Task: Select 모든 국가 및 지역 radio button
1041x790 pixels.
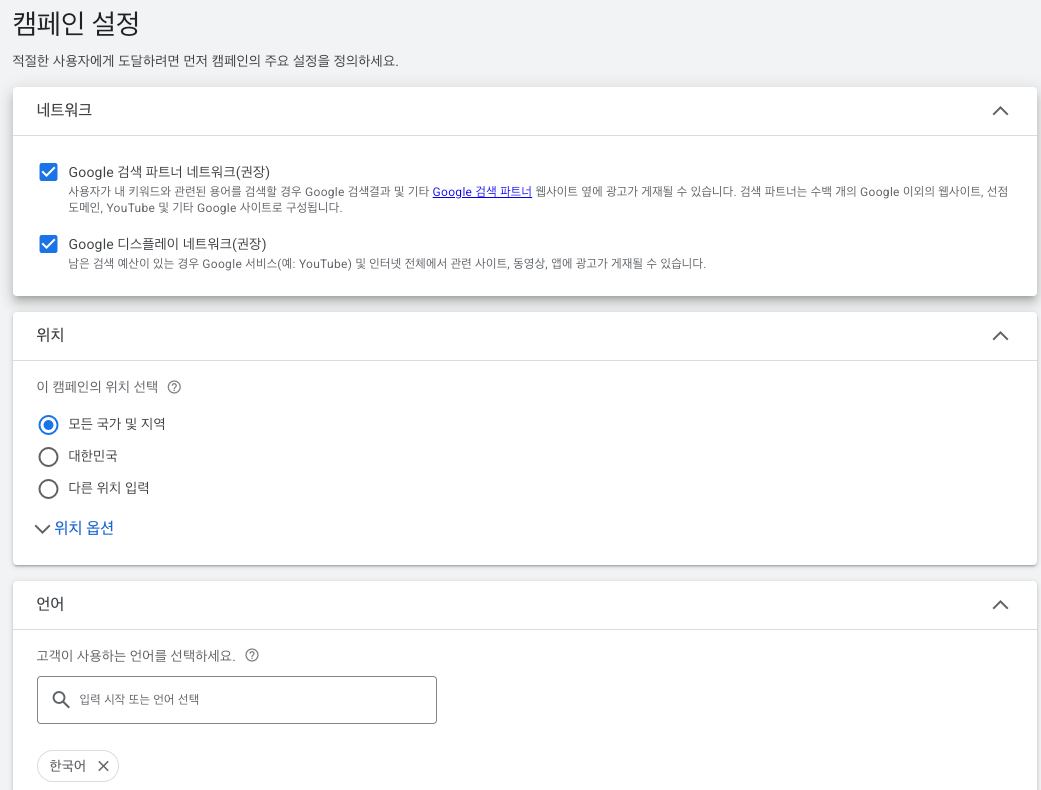Action: click(x=48, y=424)
